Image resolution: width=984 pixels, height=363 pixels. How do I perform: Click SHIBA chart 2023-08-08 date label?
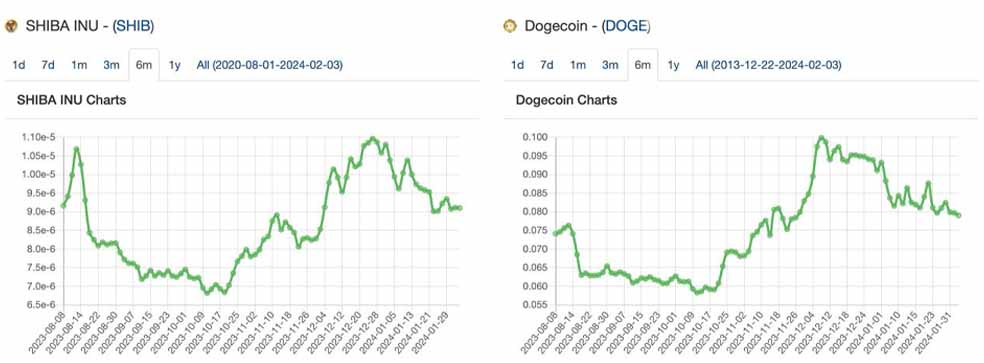coord(47,332)
